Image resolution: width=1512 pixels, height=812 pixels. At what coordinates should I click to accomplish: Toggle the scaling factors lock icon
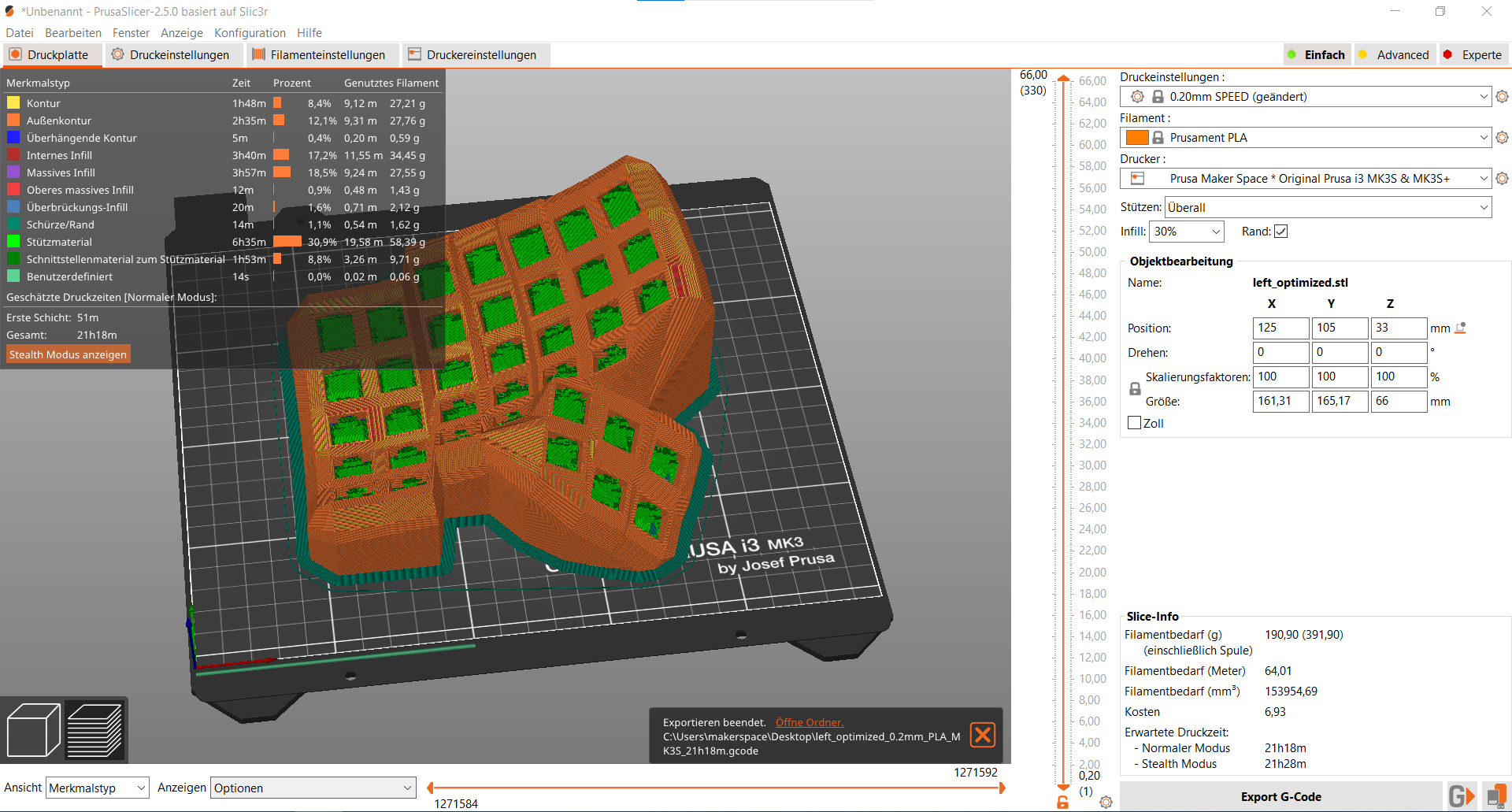(1135, 389)
